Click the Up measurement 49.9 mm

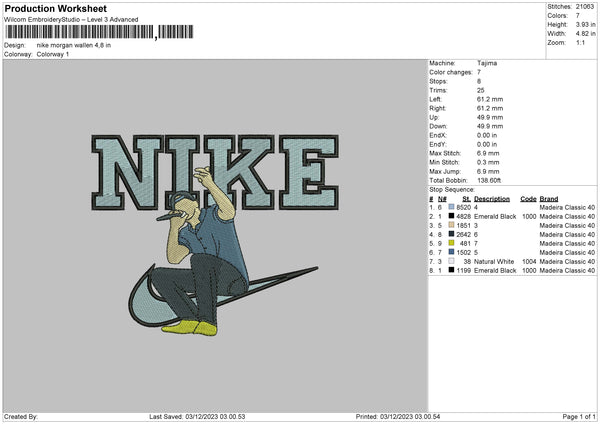coord(490,117)
